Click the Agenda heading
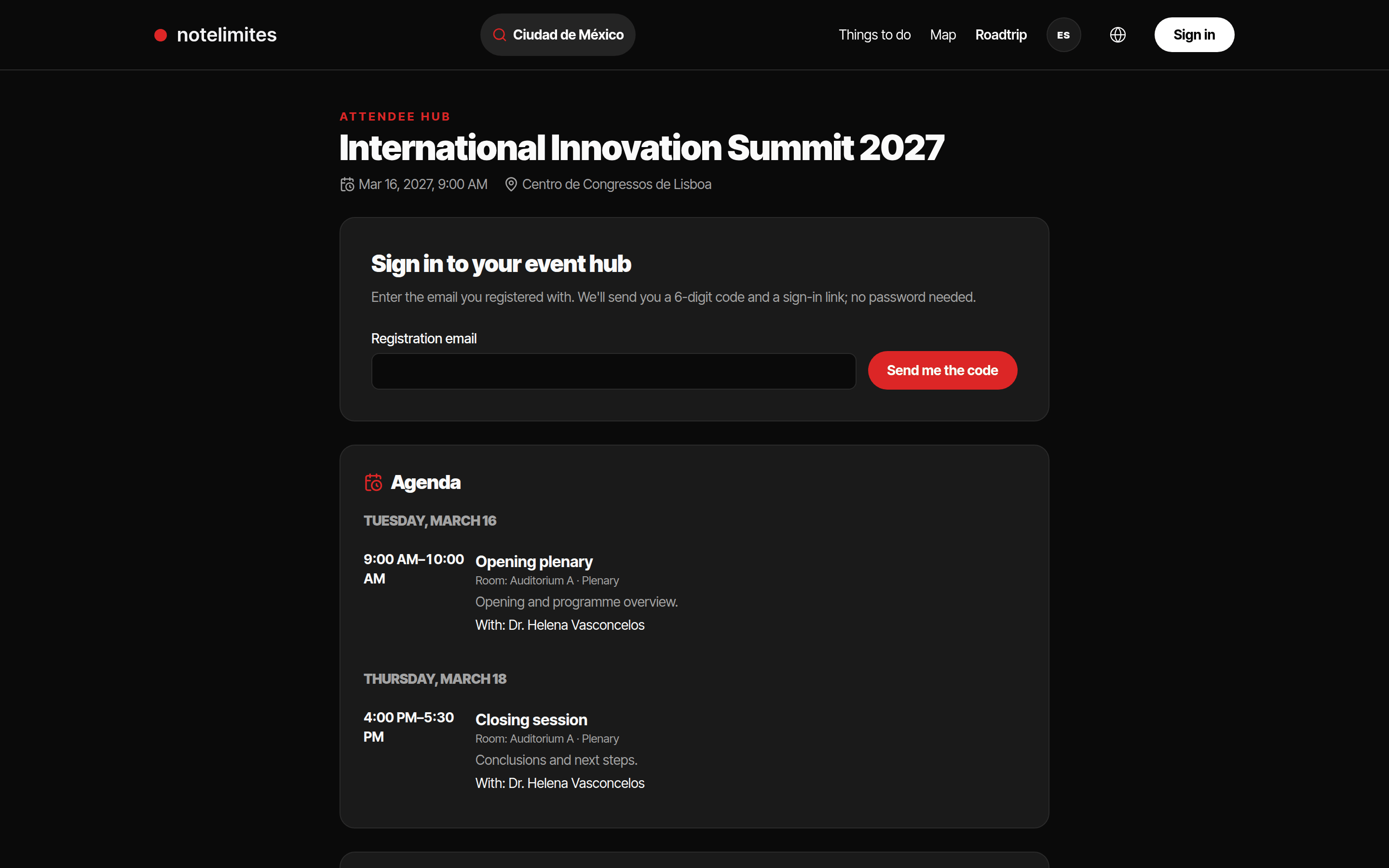The height and width of the screenshot is (868, 1389). 425,482
